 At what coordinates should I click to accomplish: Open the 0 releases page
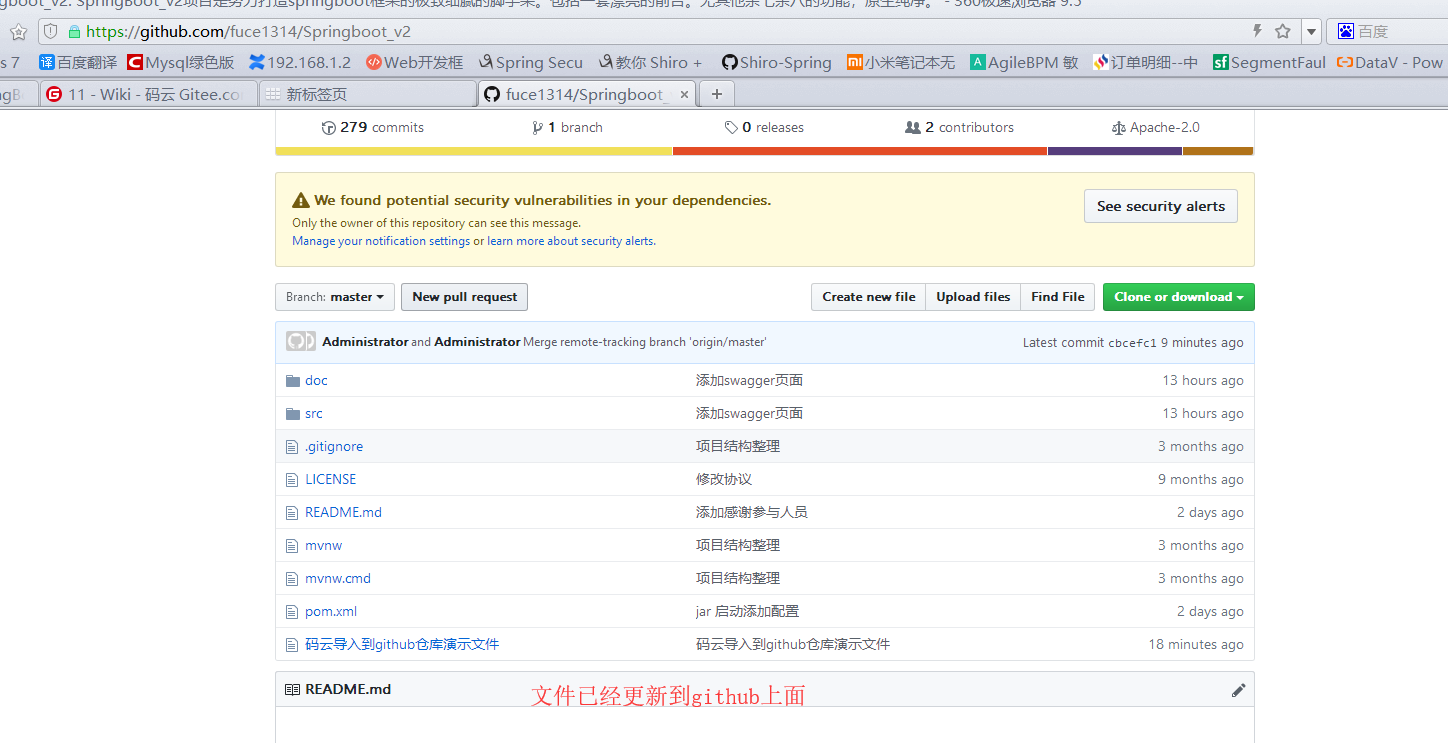pos(765,127)
